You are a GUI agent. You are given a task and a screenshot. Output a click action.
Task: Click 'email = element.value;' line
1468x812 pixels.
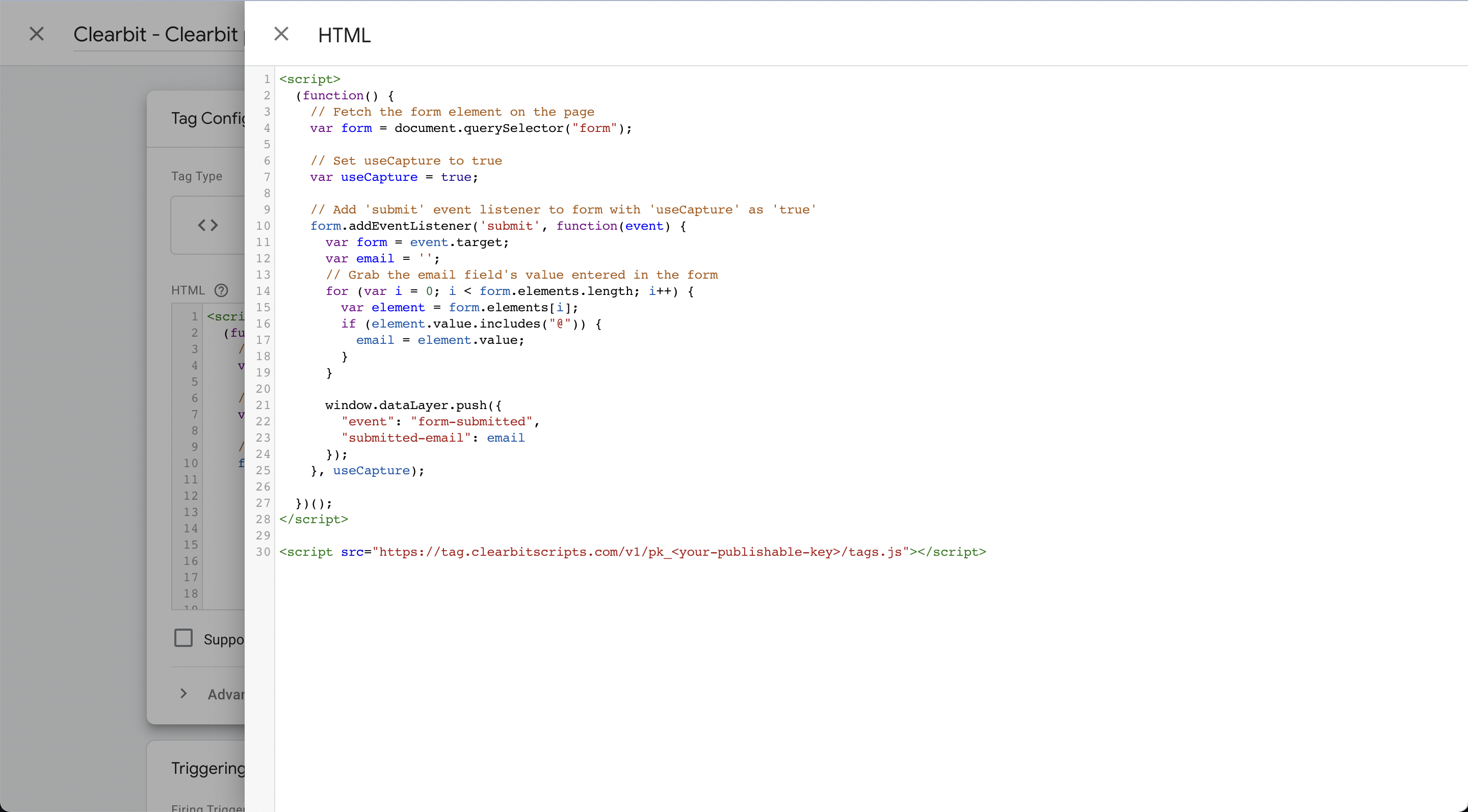[x=440, y=340]
